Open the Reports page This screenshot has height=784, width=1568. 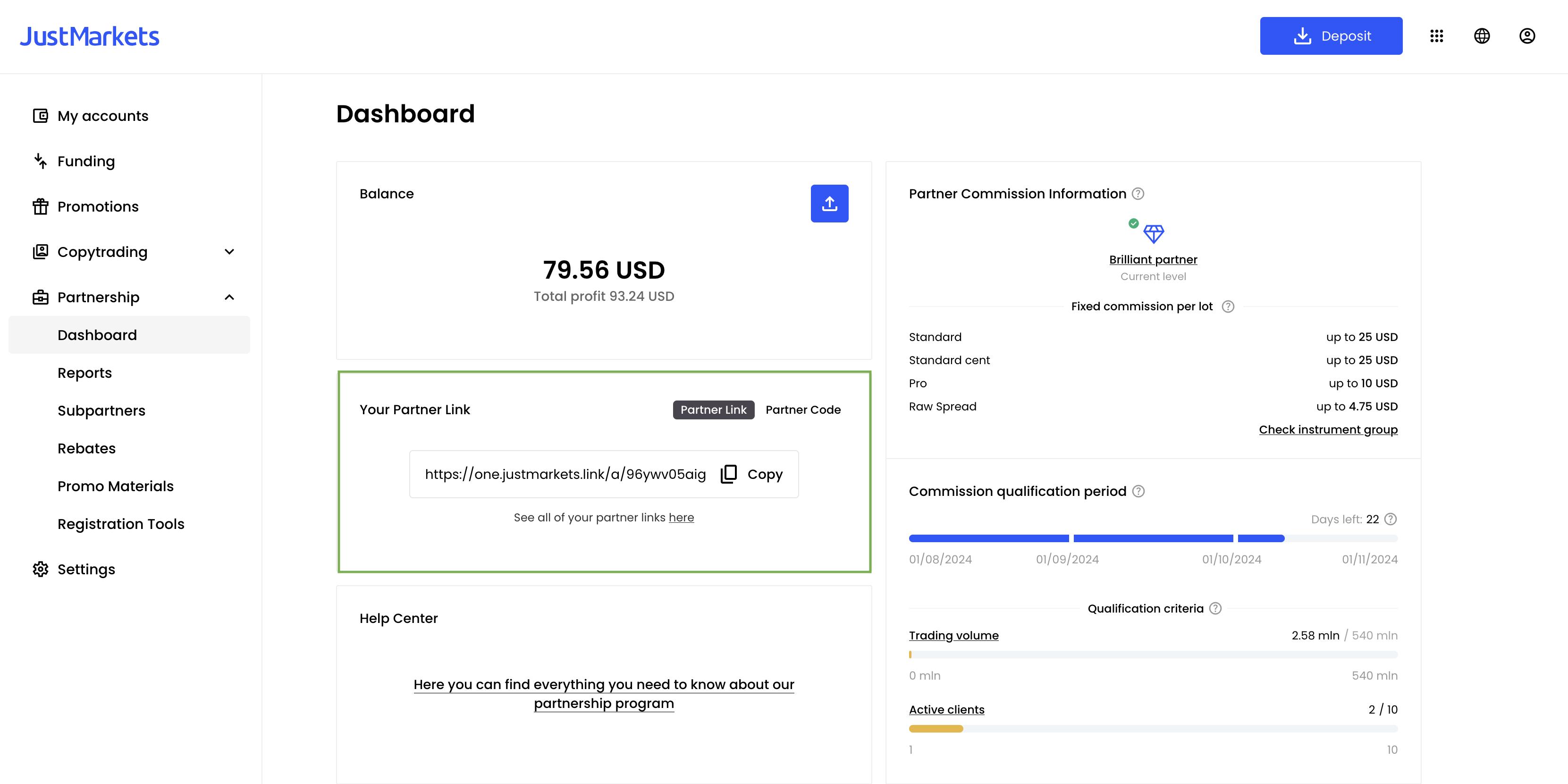pos(84,372)
